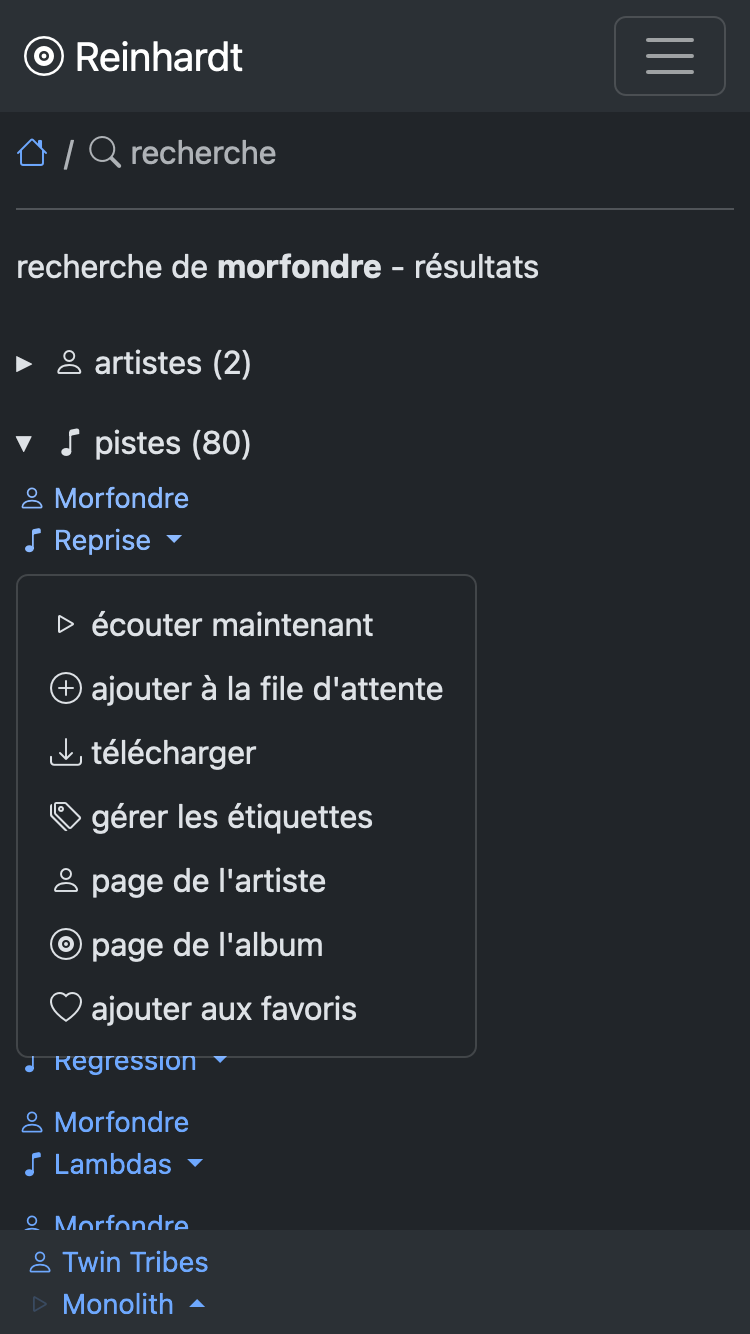Screen dimensions: 750x1334
Task: Open Morfondre artist link above Lambdas
Action: (121, 1122)
